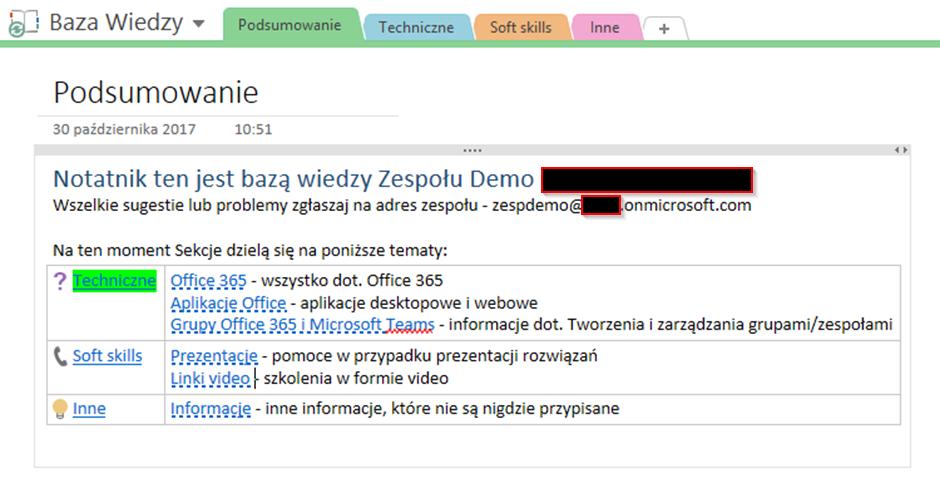Image resolution: width=940 pixels, height=488 pixels.
Task: Click text 'Na ten moment Sekcje dzielą się'
Action: click(250, 251)
